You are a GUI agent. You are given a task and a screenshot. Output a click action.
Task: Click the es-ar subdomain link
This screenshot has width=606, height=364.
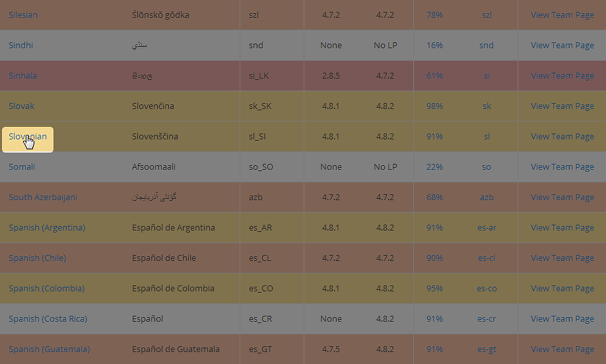[x=487, y=228]
